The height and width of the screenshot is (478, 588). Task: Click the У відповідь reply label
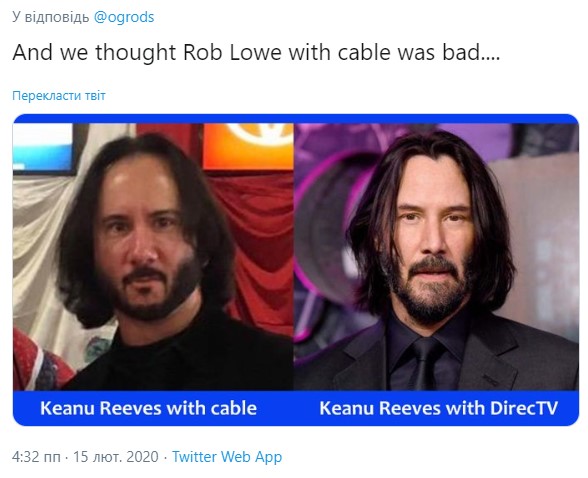[x=51, y=17]
